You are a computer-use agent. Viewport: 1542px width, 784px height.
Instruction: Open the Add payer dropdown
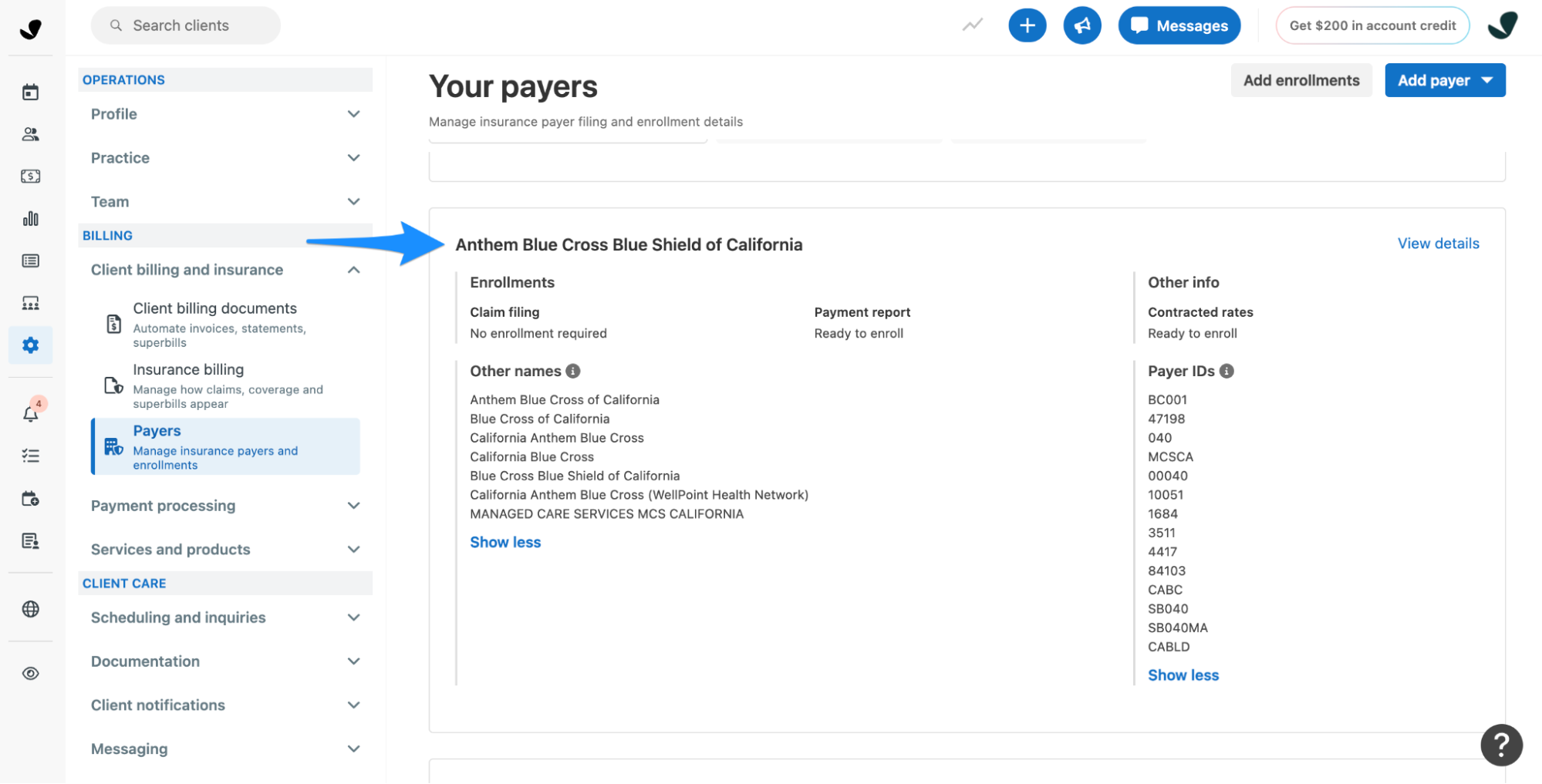coord(1444,80)
